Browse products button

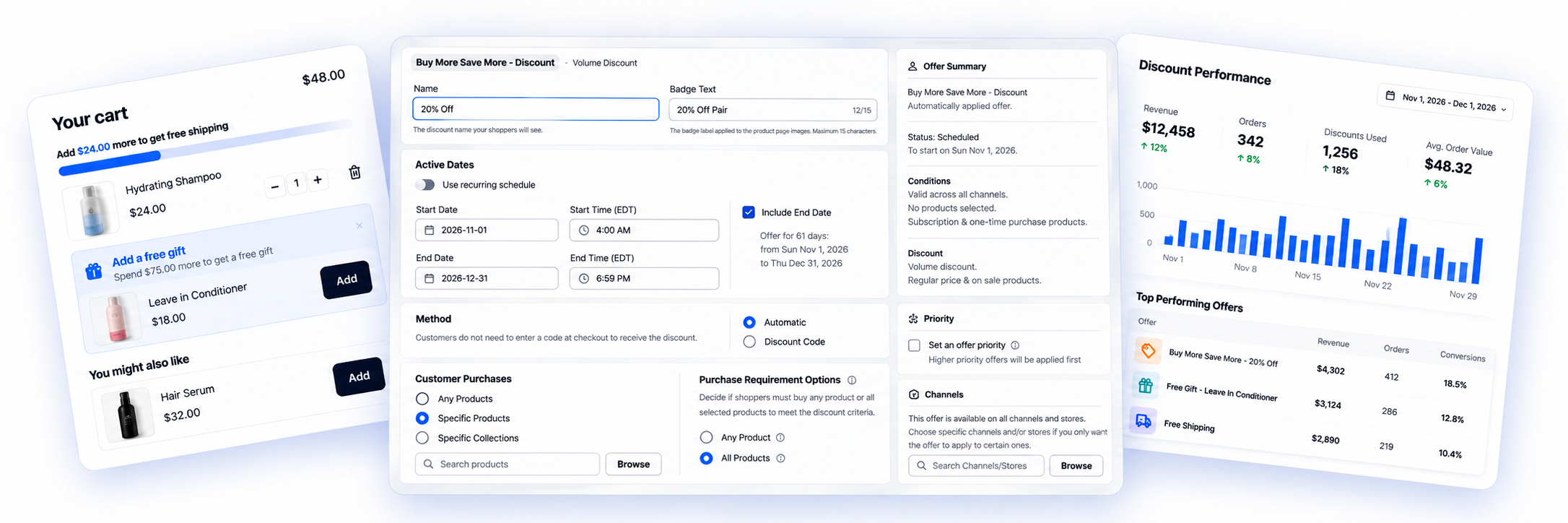[x=633, y=464]
